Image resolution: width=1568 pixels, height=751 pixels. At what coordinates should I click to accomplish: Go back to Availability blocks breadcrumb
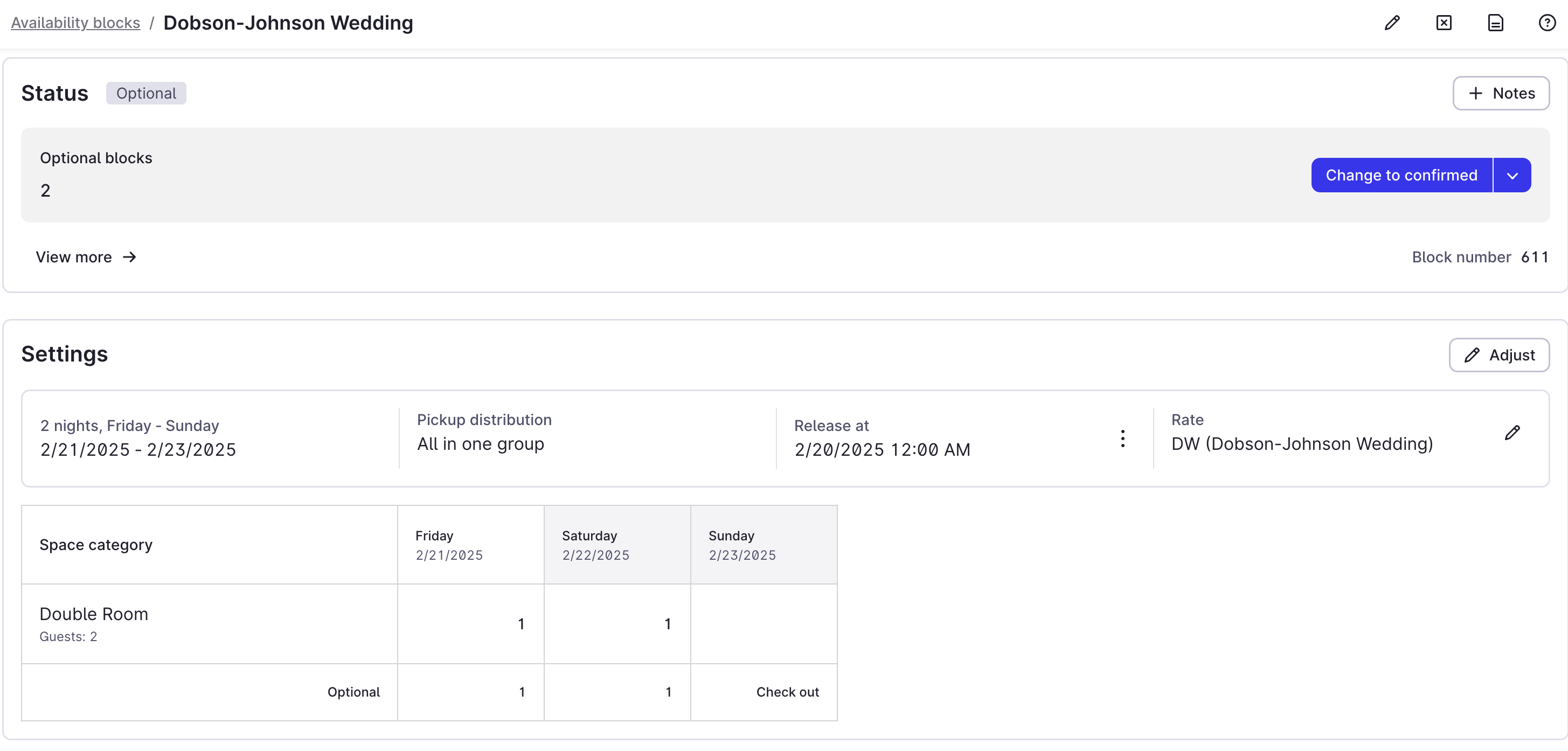pyautogui.click(x=75, y=23)
